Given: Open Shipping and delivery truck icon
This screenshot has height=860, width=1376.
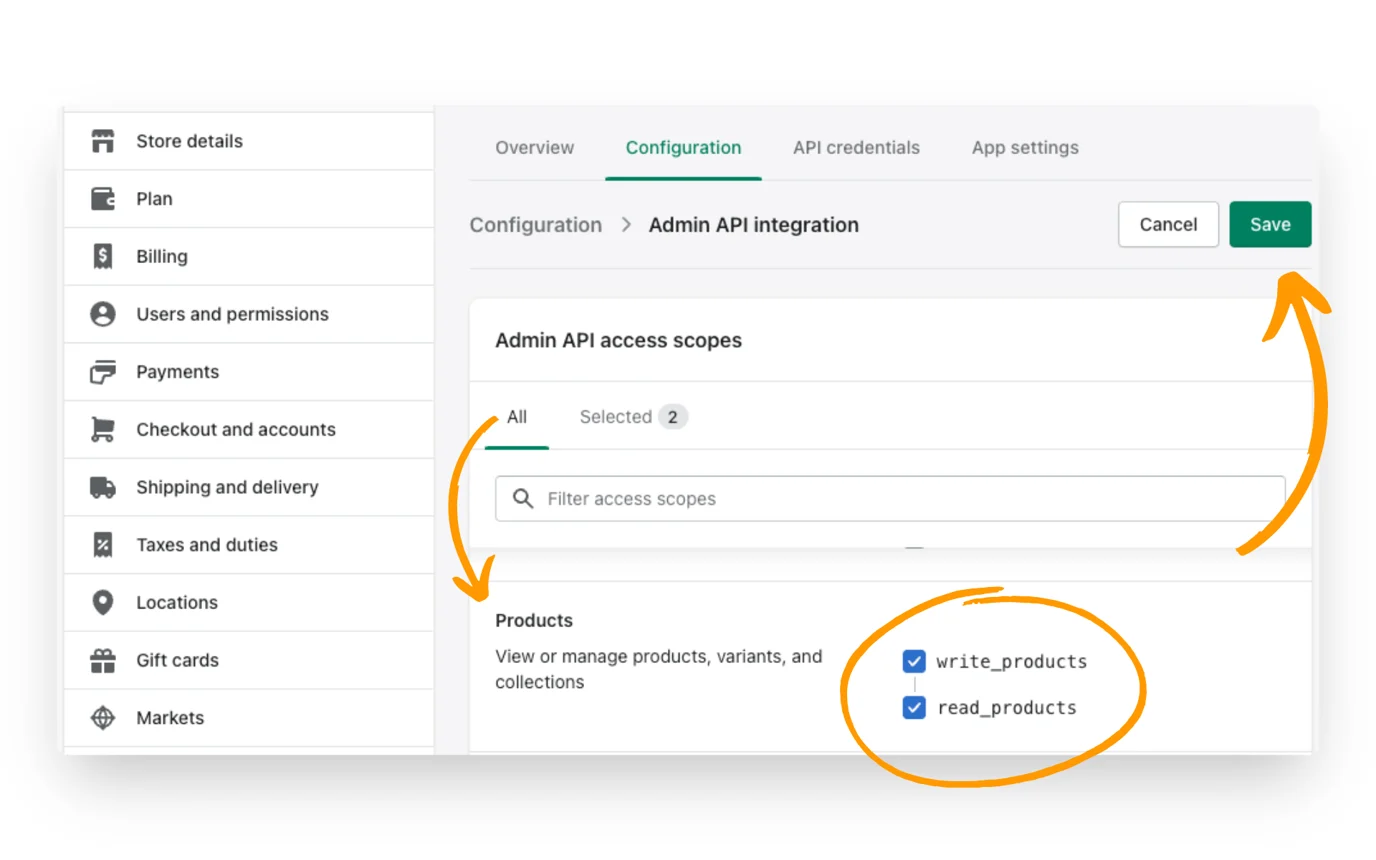Looking at the screenshot, I should (x=103, y=487).
